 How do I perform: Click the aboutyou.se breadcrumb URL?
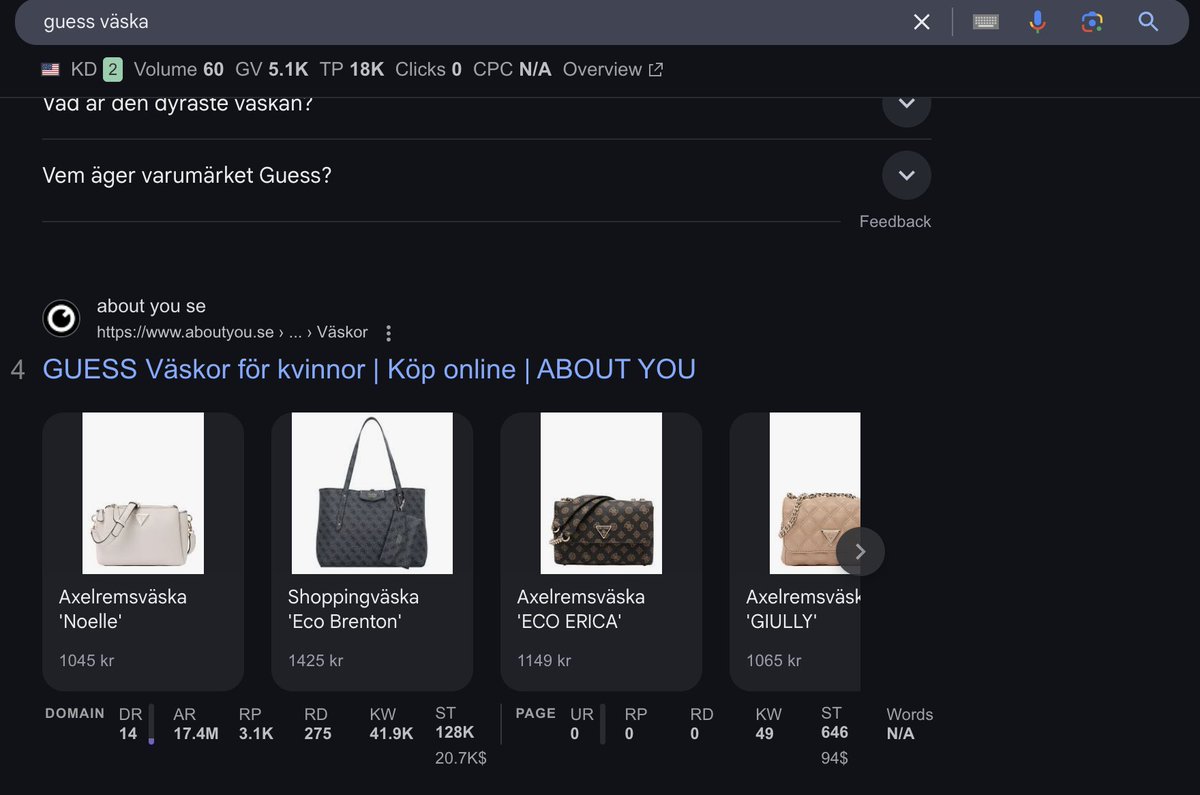[232, 332]
